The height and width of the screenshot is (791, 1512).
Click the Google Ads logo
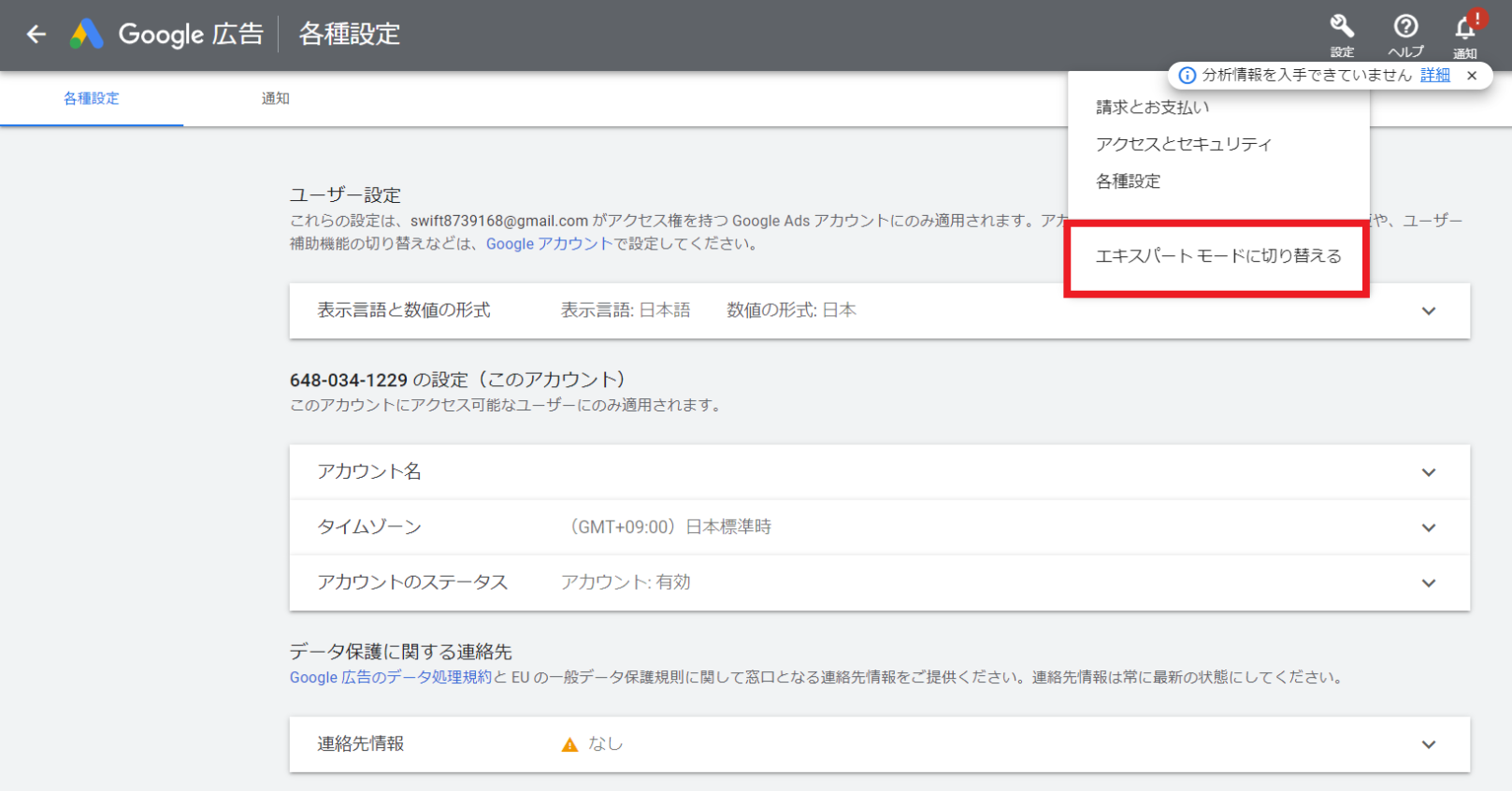(87, 35)
